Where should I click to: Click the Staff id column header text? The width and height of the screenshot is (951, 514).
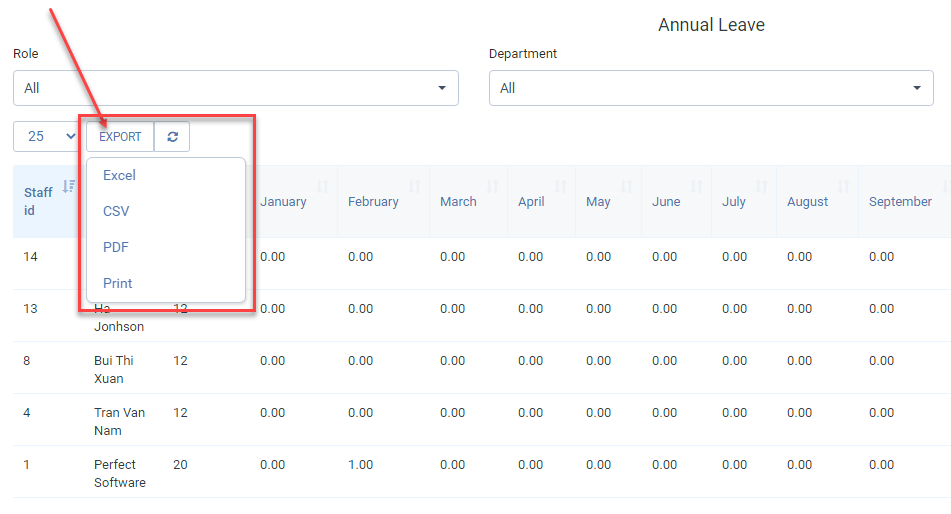(x=38, y=201)
